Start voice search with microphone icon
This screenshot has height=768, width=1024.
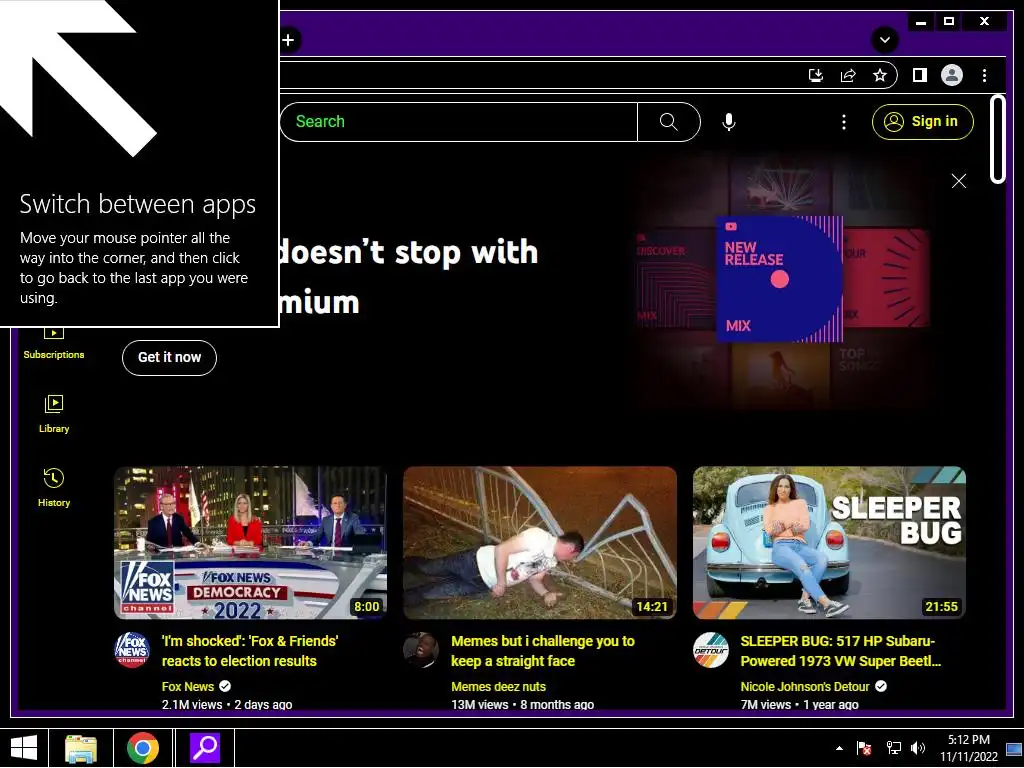point(729,122)
